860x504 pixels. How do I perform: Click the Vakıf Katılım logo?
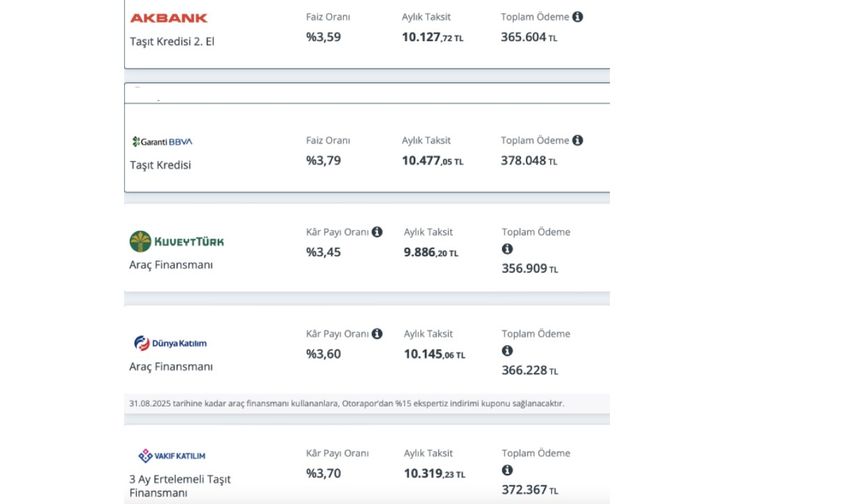click(172, 456)
